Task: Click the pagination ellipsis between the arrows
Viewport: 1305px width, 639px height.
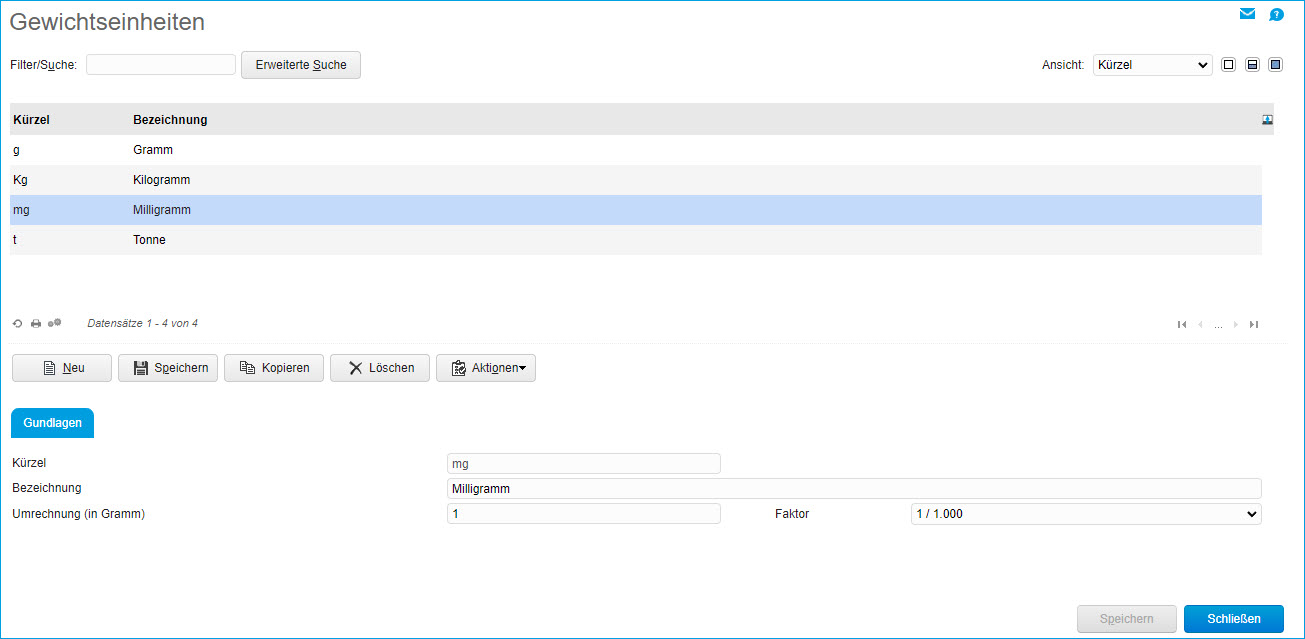Action: (1218, 325)
